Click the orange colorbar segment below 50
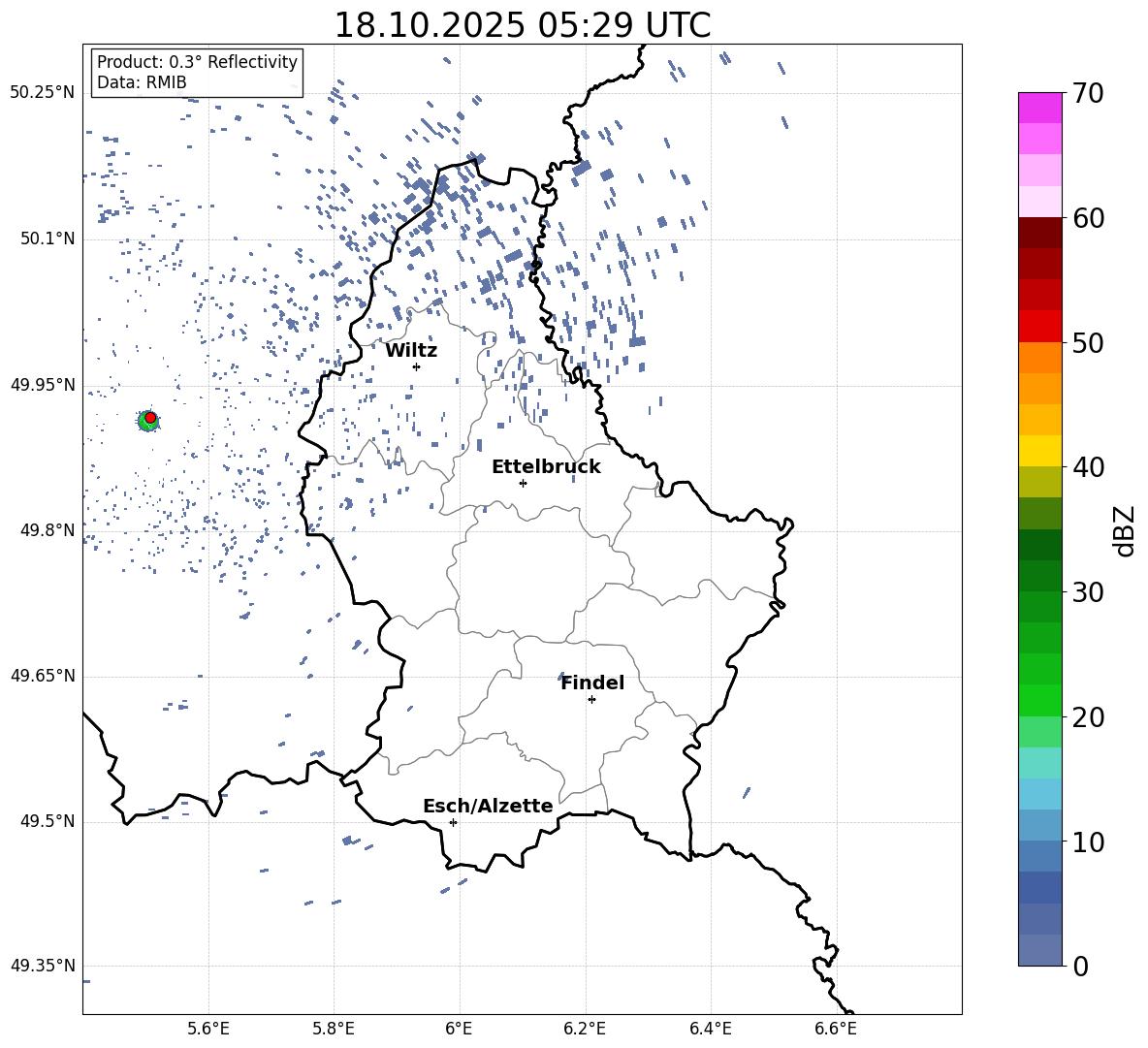1148x1048 pixels. pos(1040,357)
